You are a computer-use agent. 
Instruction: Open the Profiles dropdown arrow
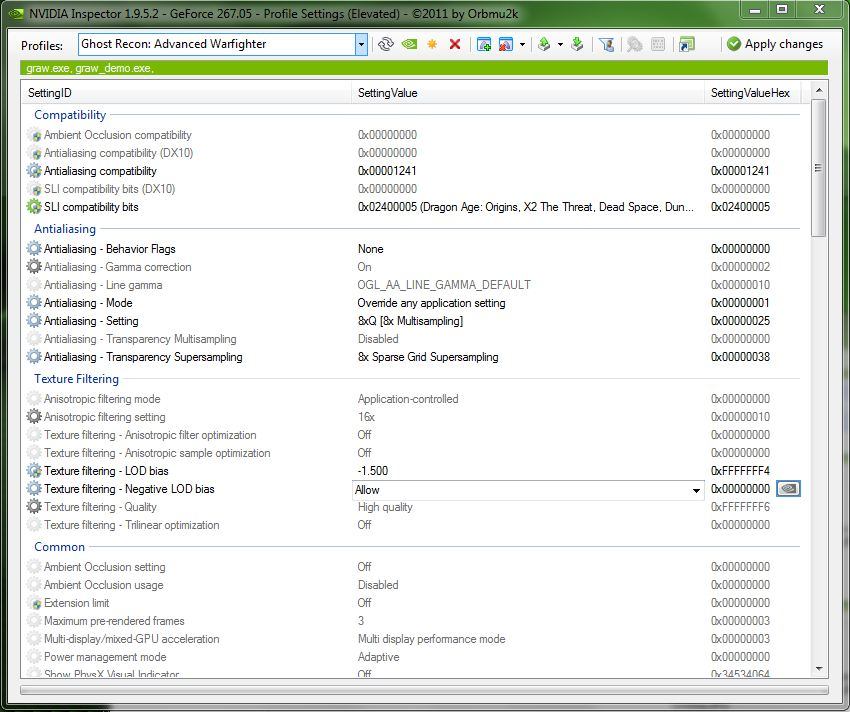coord(361,44)
